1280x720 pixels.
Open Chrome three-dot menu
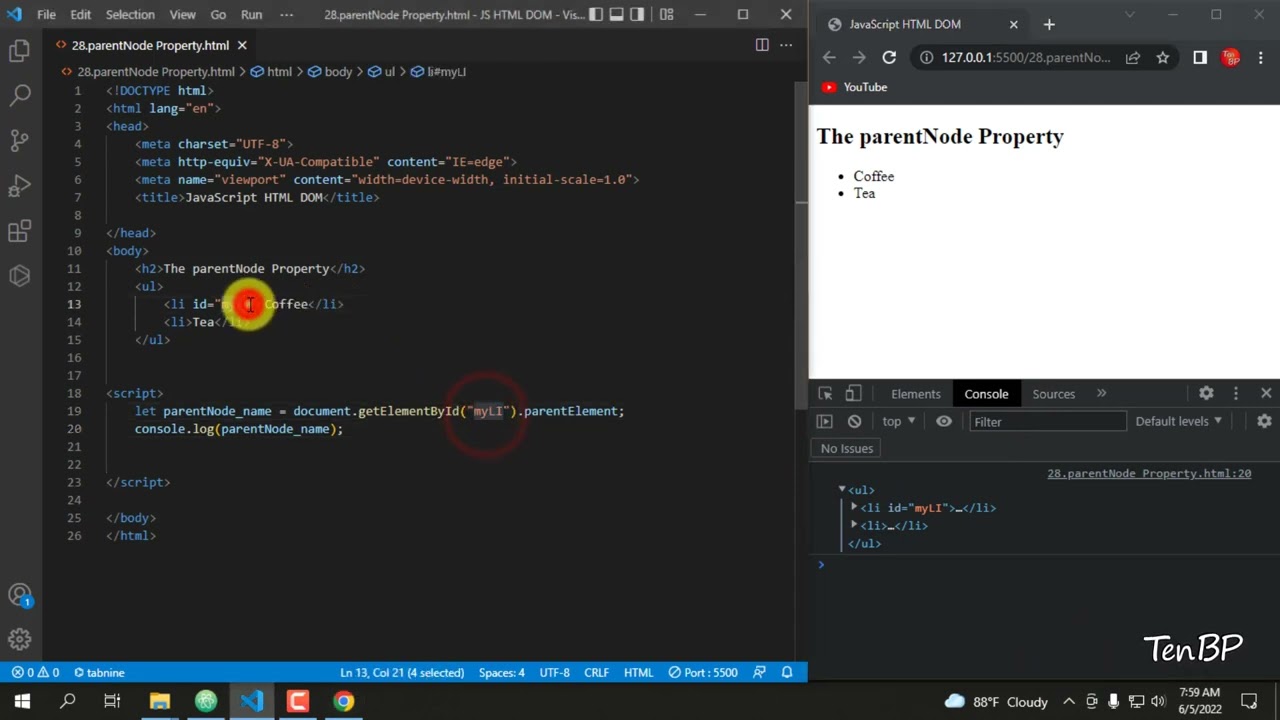coord(1260,57)
